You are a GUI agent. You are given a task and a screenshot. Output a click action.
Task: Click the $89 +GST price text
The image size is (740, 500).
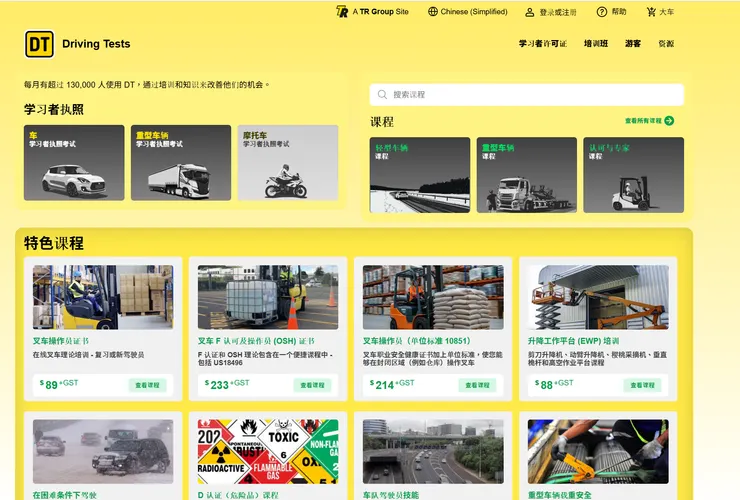pos(59,384)
